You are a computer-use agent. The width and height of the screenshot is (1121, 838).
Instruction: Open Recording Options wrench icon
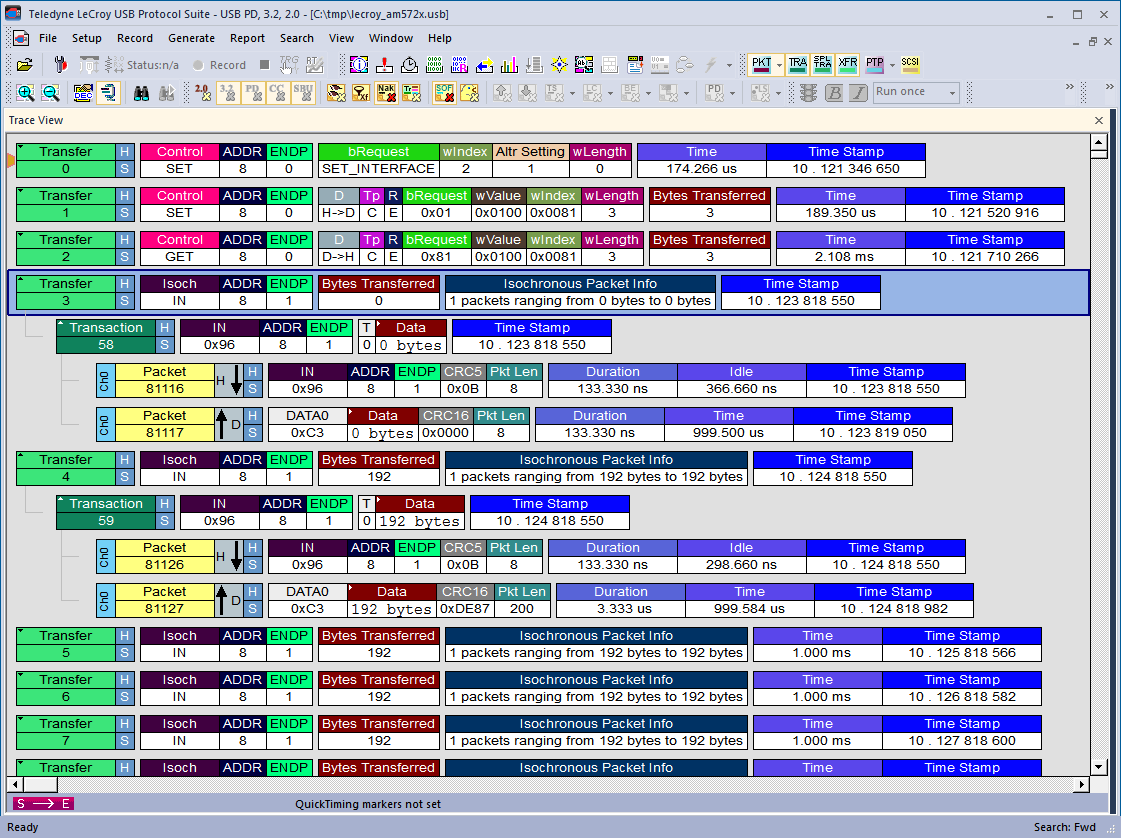60,65
